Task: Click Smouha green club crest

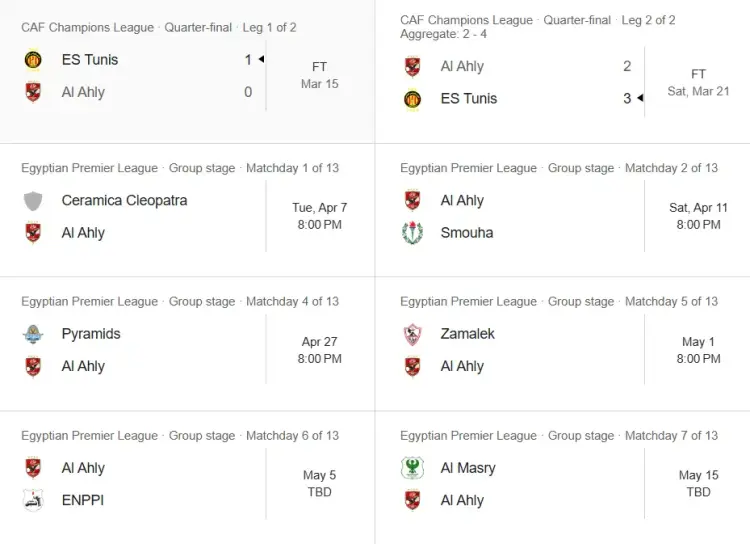Action: coord(412,233)
